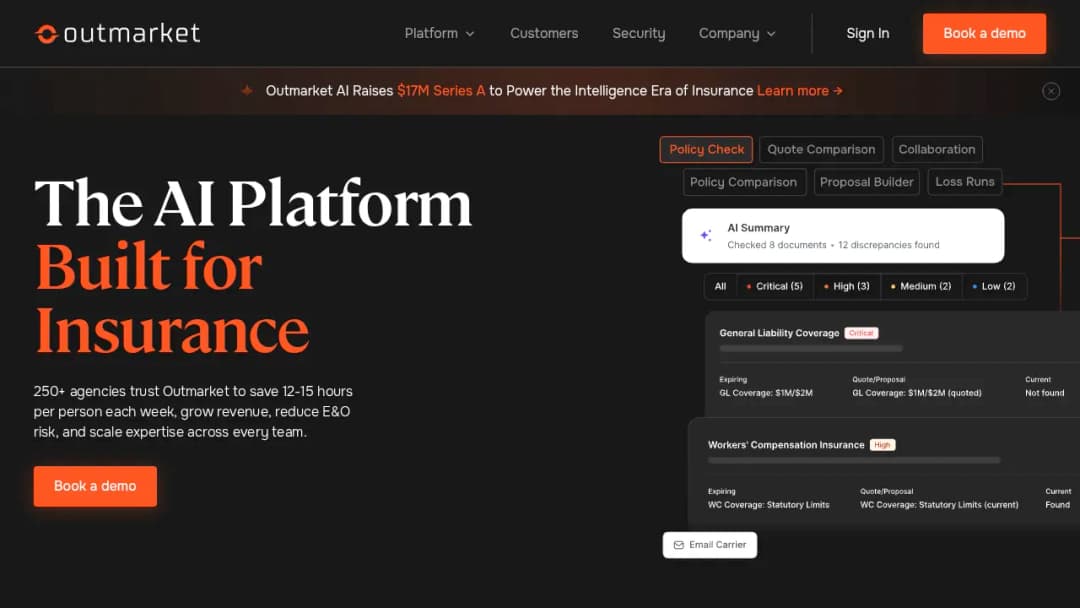Click the envelope icon on Email Carrier

[678, 545]
